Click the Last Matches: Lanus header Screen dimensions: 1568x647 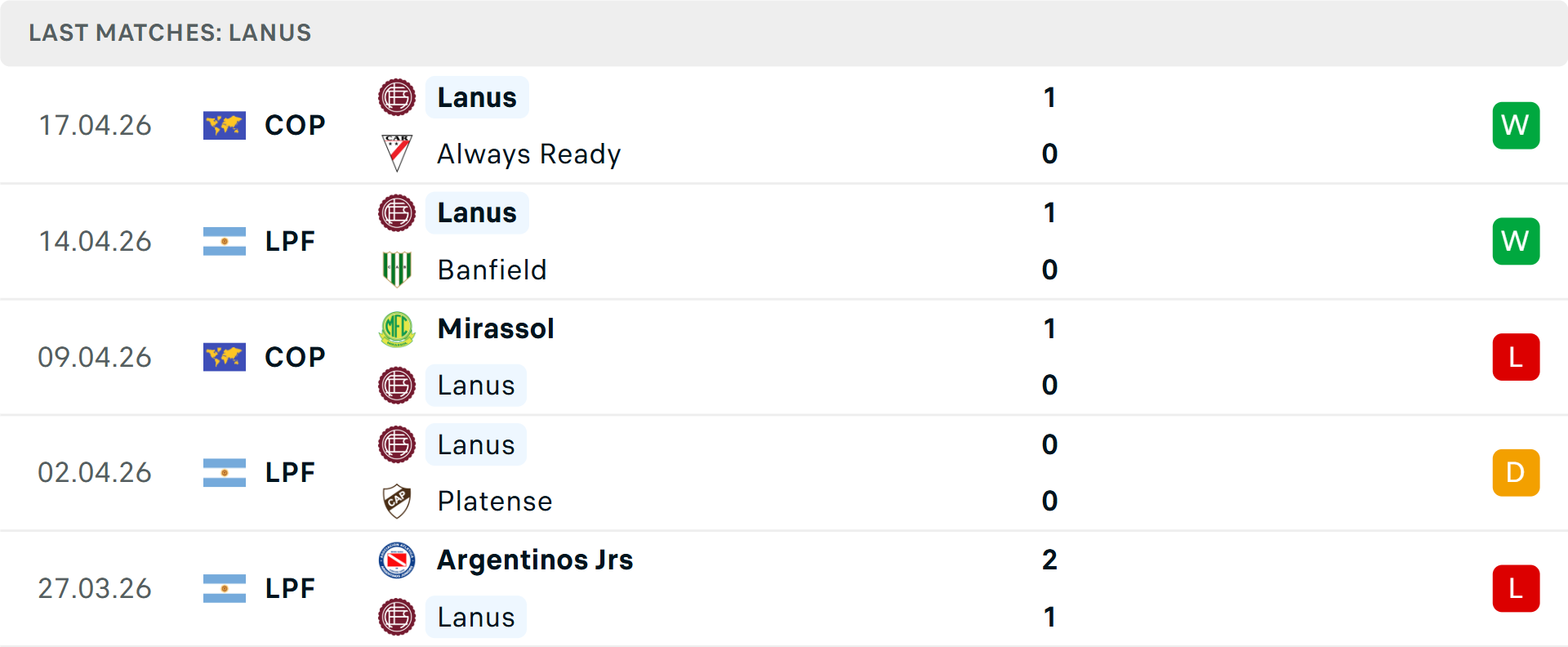(x=170, y=33)
